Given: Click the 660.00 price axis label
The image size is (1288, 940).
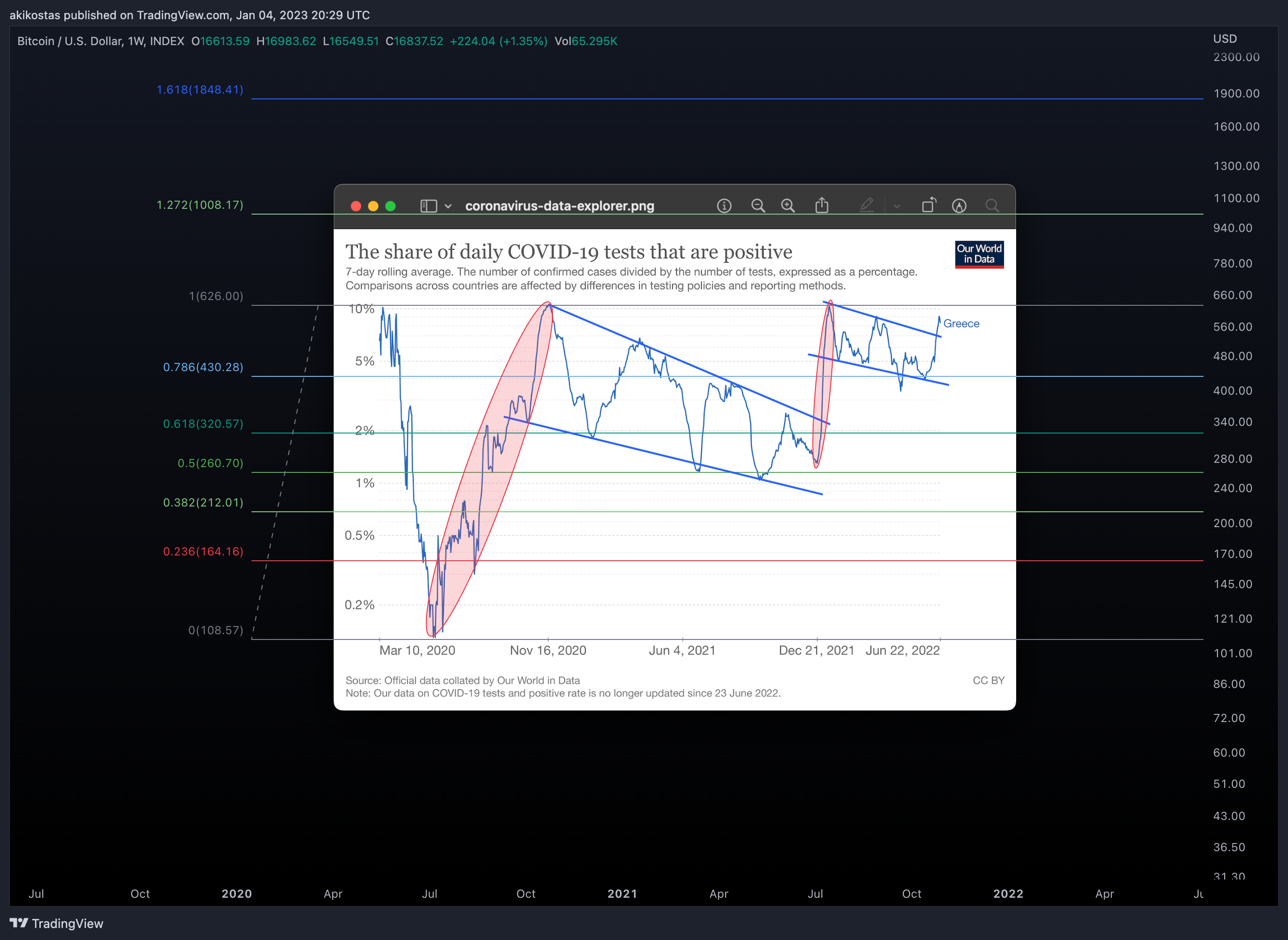Looking at the screenshot, I should (1233, 295).
